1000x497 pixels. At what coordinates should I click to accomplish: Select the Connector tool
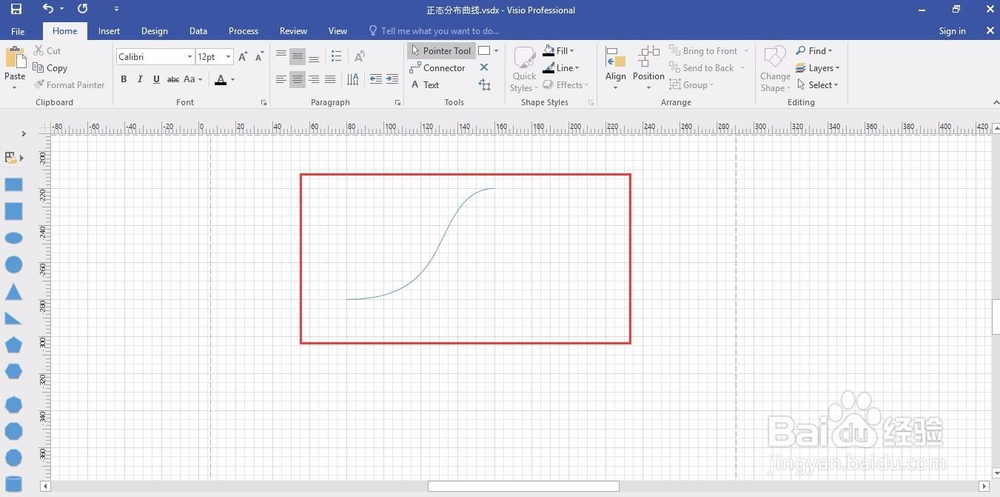click(x=438, y=68)
